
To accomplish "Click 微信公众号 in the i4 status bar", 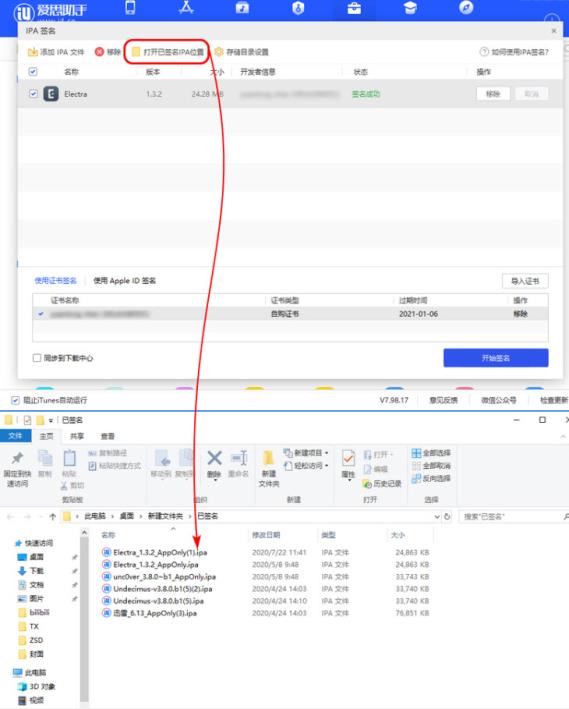I will coord(498,400).
